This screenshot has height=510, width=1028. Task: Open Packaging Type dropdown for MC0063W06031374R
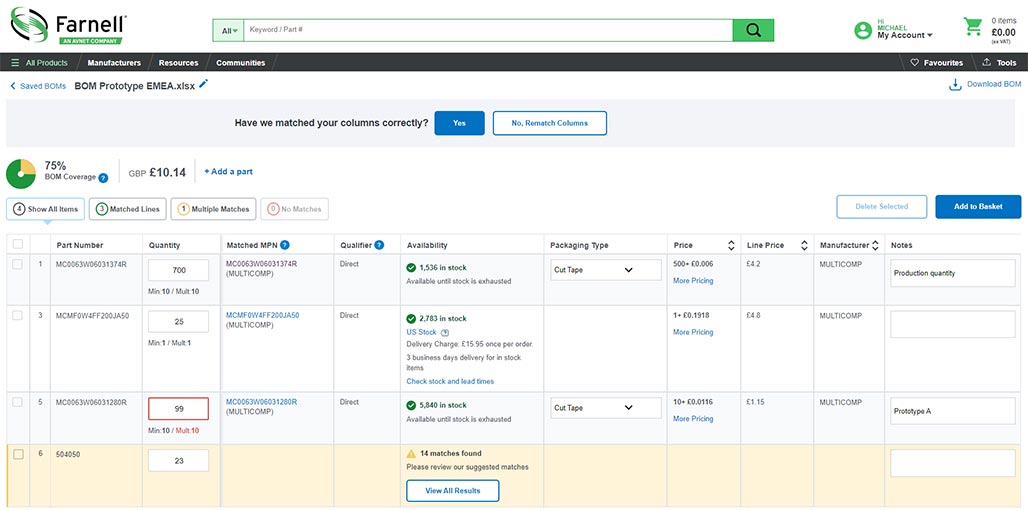click(606, 270)
